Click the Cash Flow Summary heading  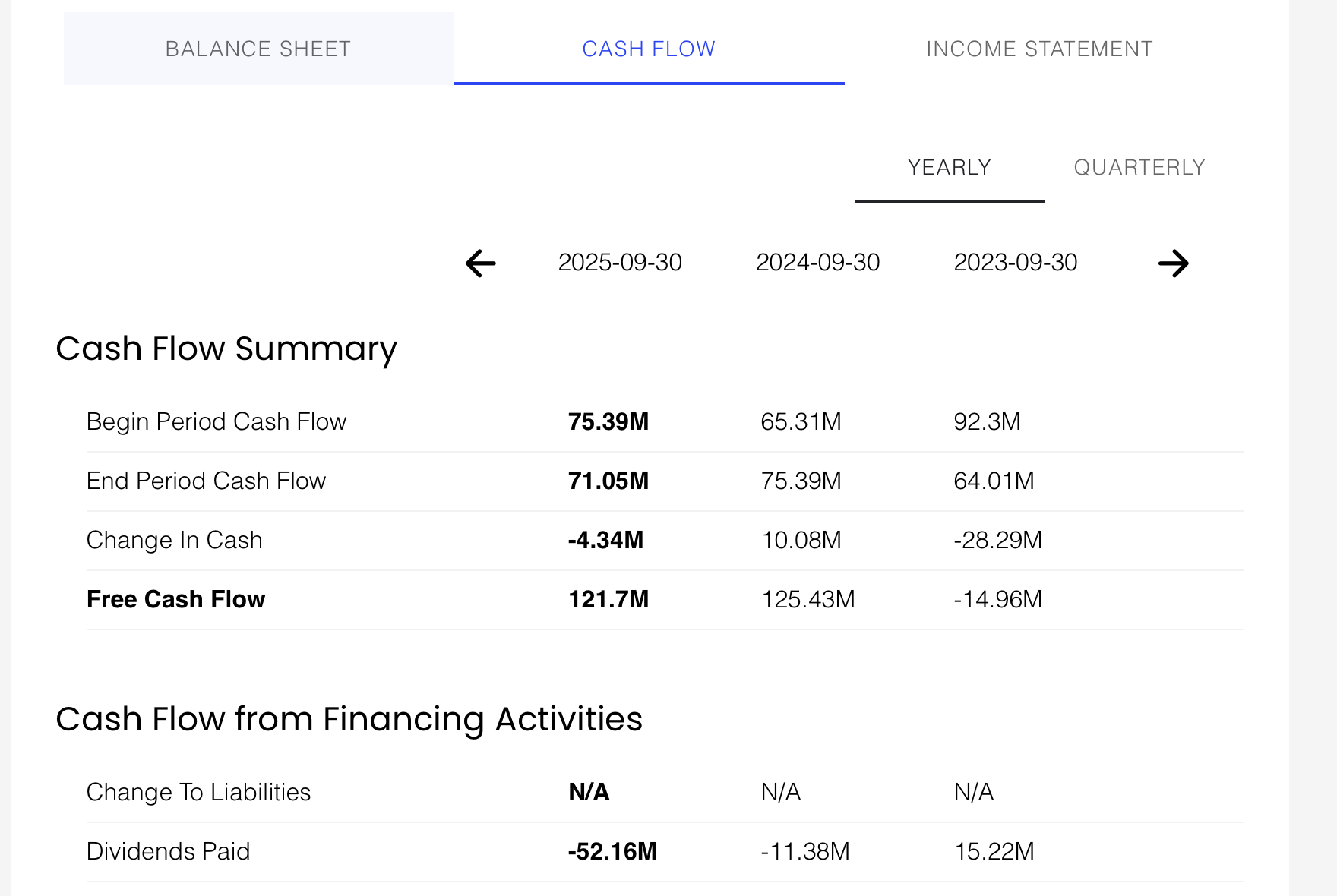(226, 349)
